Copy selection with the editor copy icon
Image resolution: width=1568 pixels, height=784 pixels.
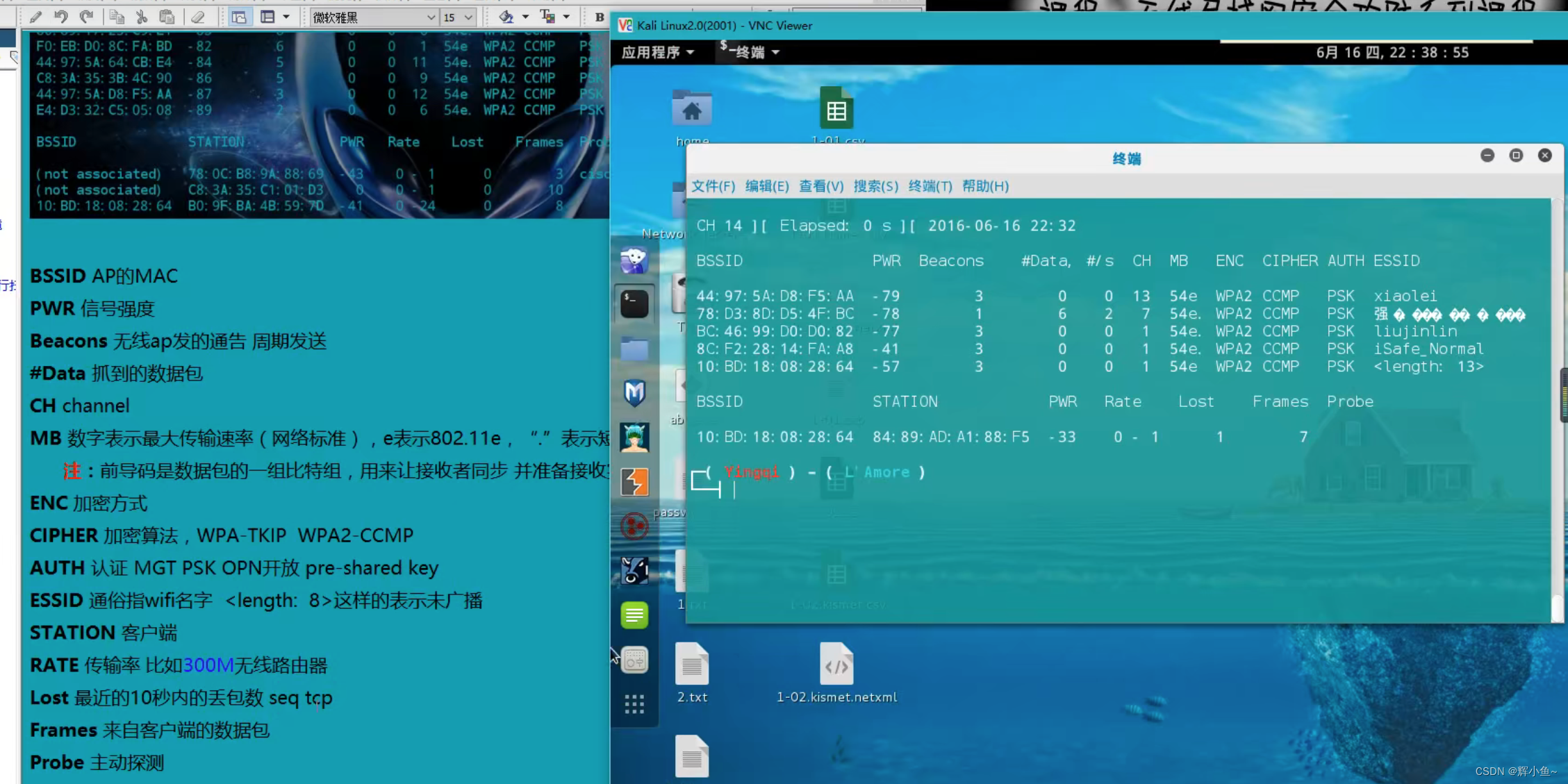coord(117,17)
